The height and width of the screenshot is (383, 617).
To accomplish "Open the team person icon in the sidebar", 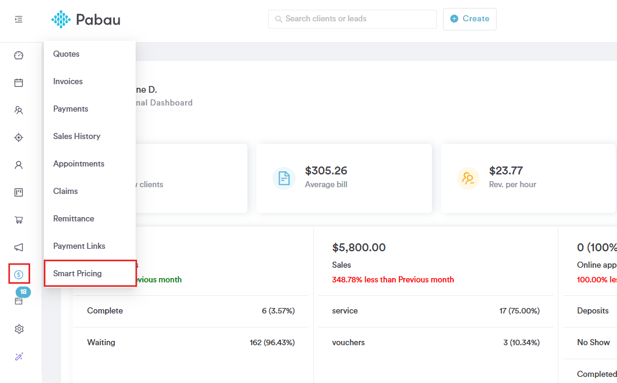I will (x=18, y=165).
